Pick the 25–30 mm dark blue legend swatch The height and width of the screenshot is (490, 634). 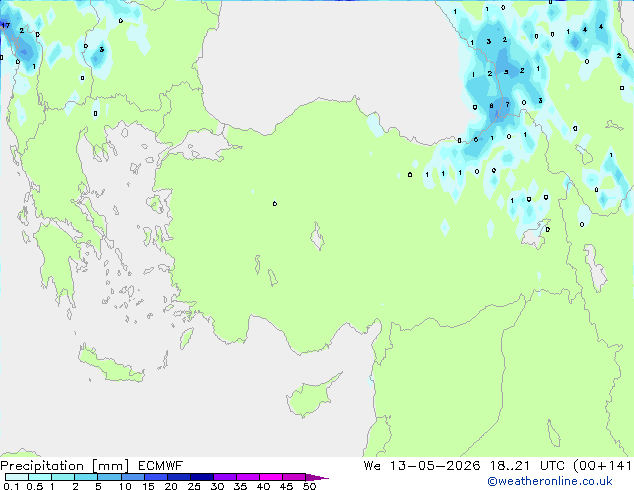pos(201,477)
